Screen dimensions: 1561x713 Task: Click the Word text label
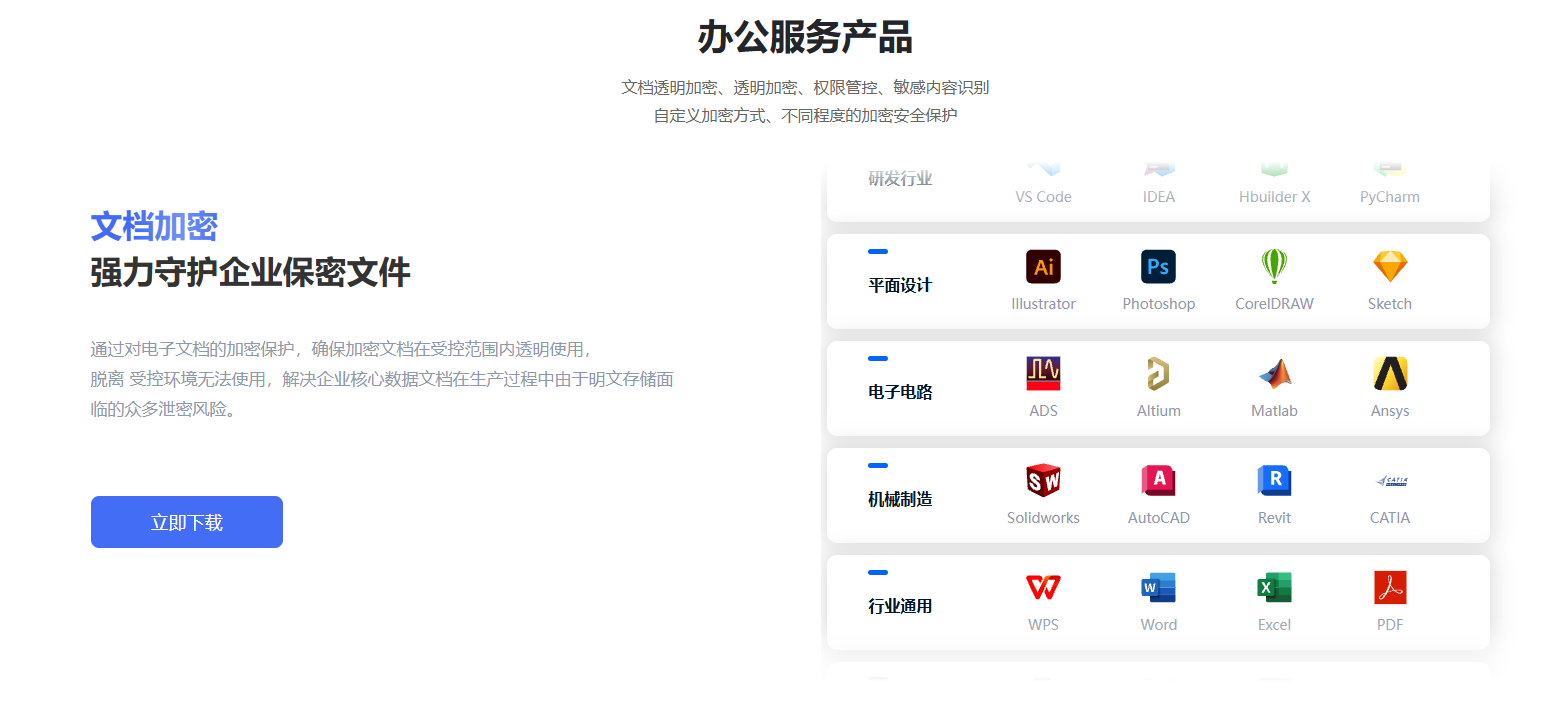(1158, 625)
